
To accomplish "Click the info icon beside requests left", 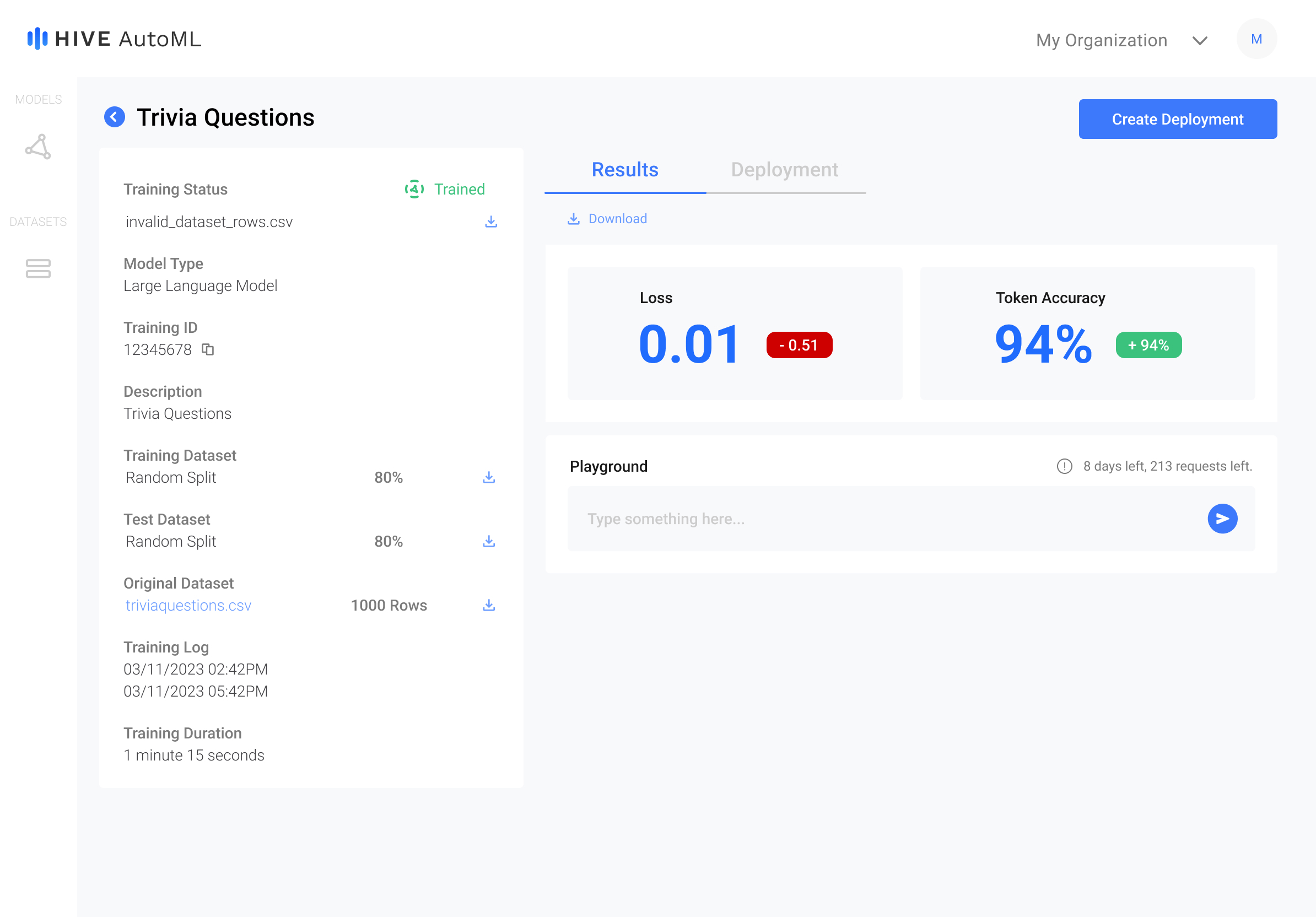I will pyautogui.click(x=1064, y=467).
